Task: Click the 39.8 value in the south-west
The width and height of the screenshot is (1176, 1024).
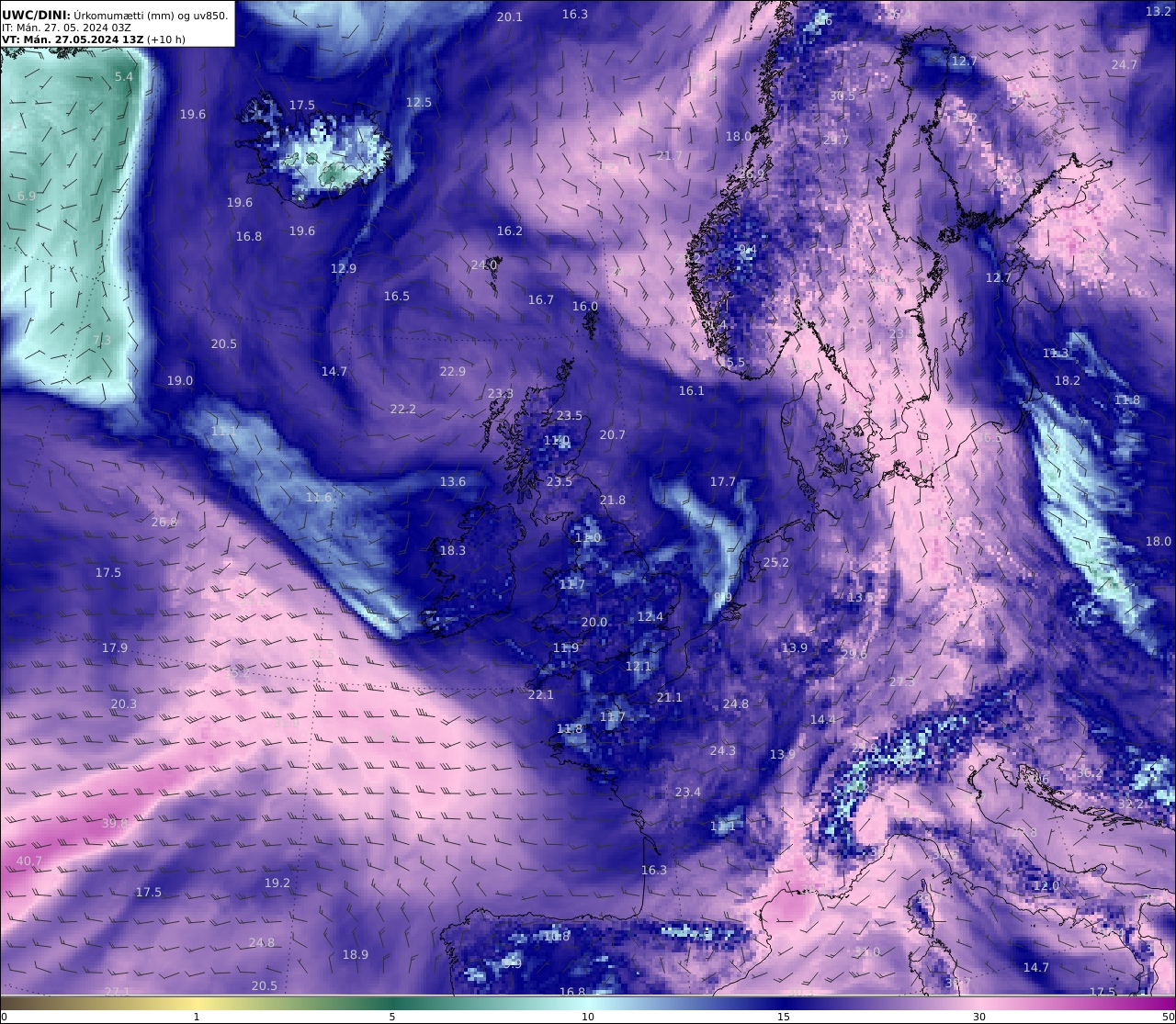Action: [115, 824]
